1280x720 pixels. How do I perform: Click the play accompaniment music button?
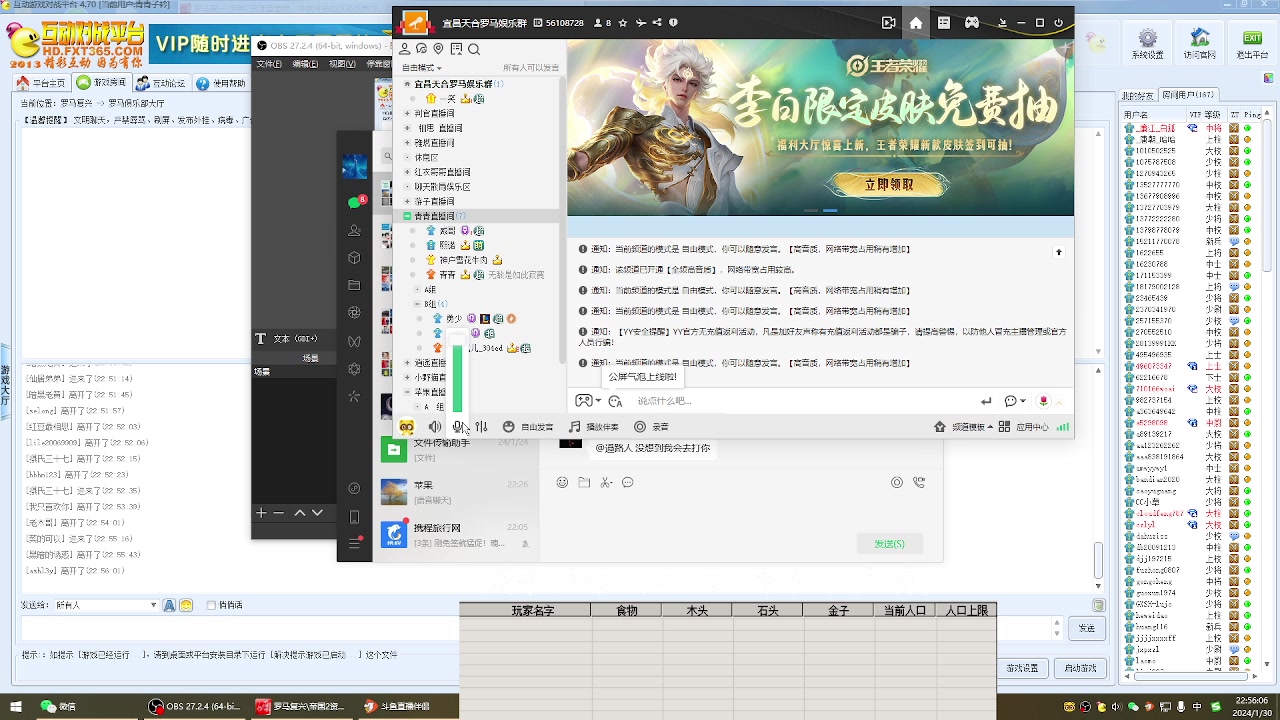click(593, 427)
